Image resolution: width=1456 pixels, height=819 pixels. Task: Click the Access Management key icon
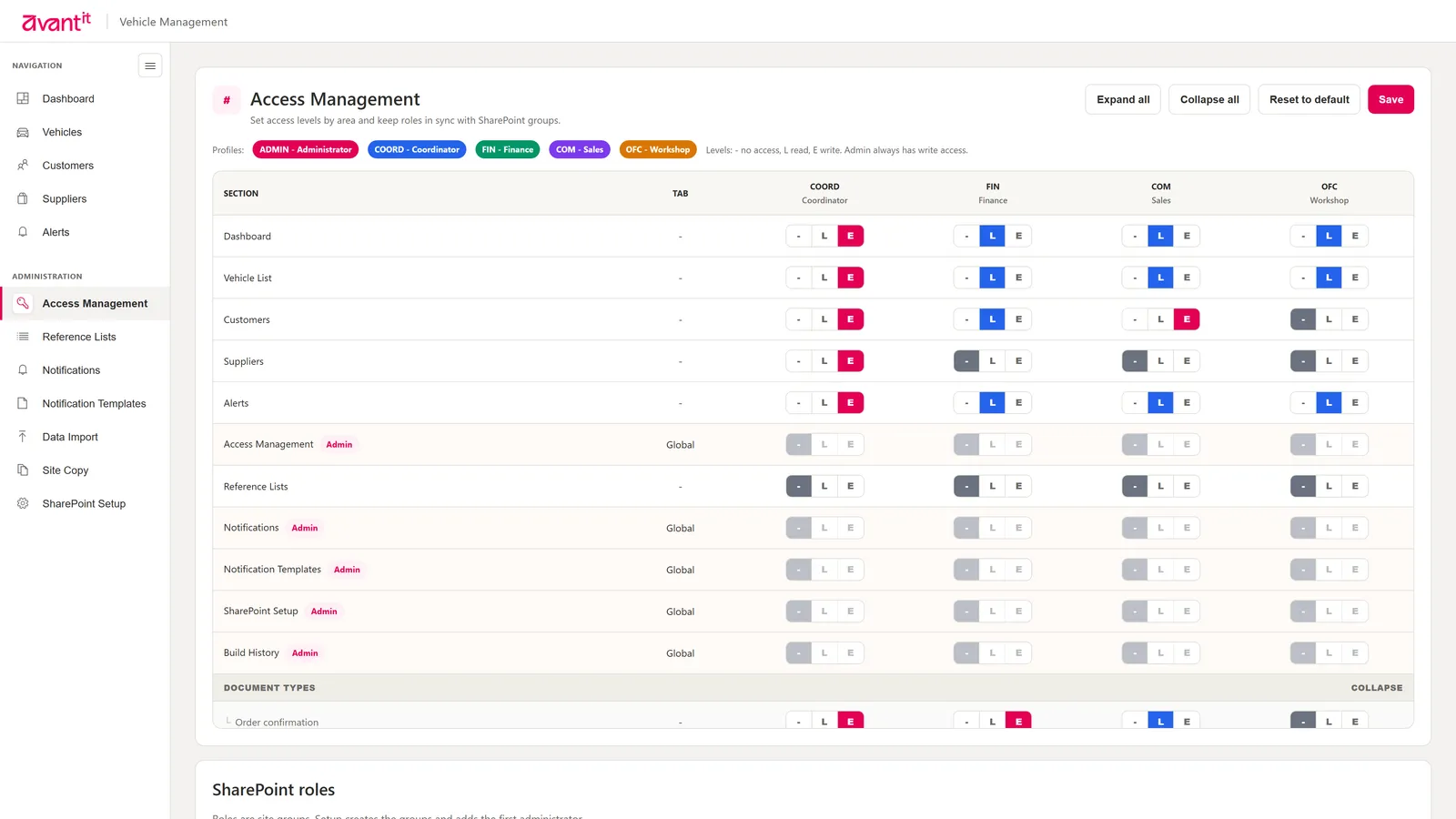(x=23, y=303)
